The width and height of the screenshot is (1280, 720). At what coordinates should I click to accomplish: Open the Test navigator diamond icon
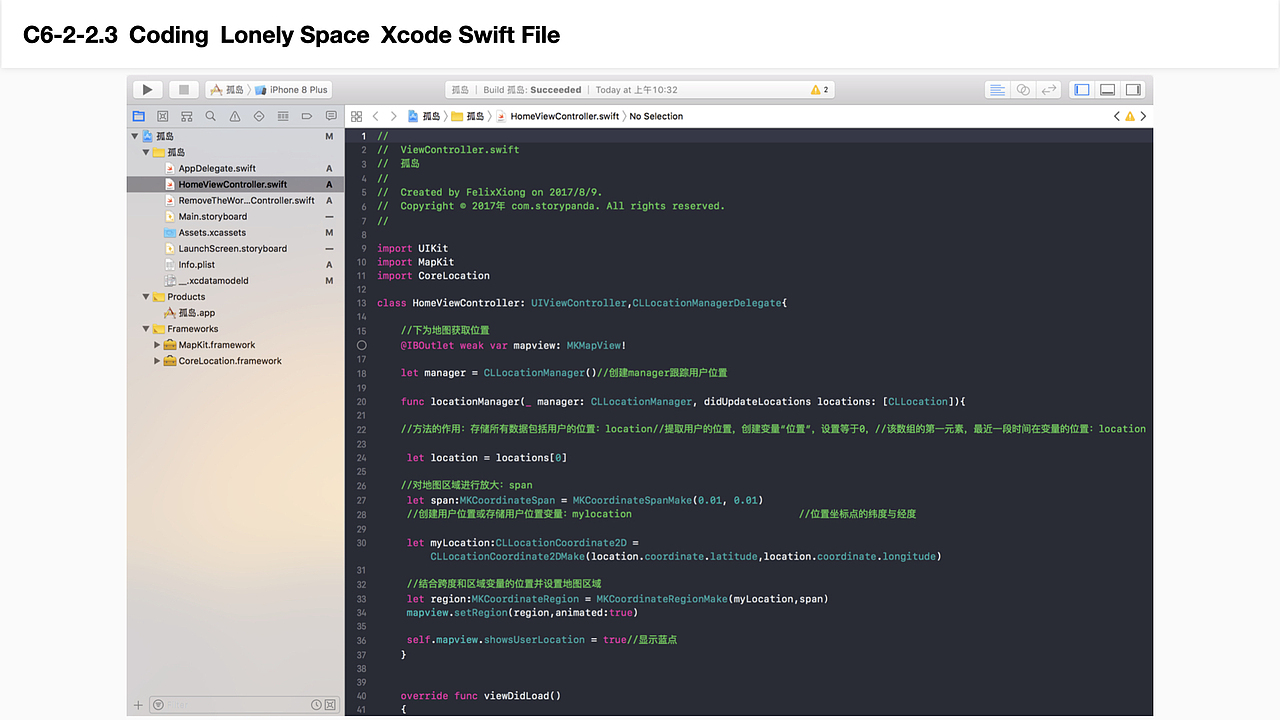[259, 116]
